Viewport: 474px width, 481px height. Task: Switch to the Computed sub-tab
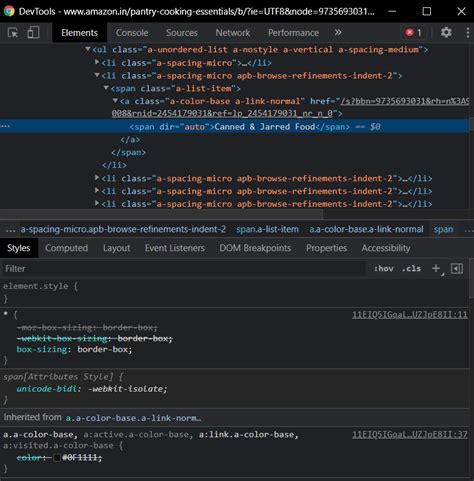pos(66,248)
